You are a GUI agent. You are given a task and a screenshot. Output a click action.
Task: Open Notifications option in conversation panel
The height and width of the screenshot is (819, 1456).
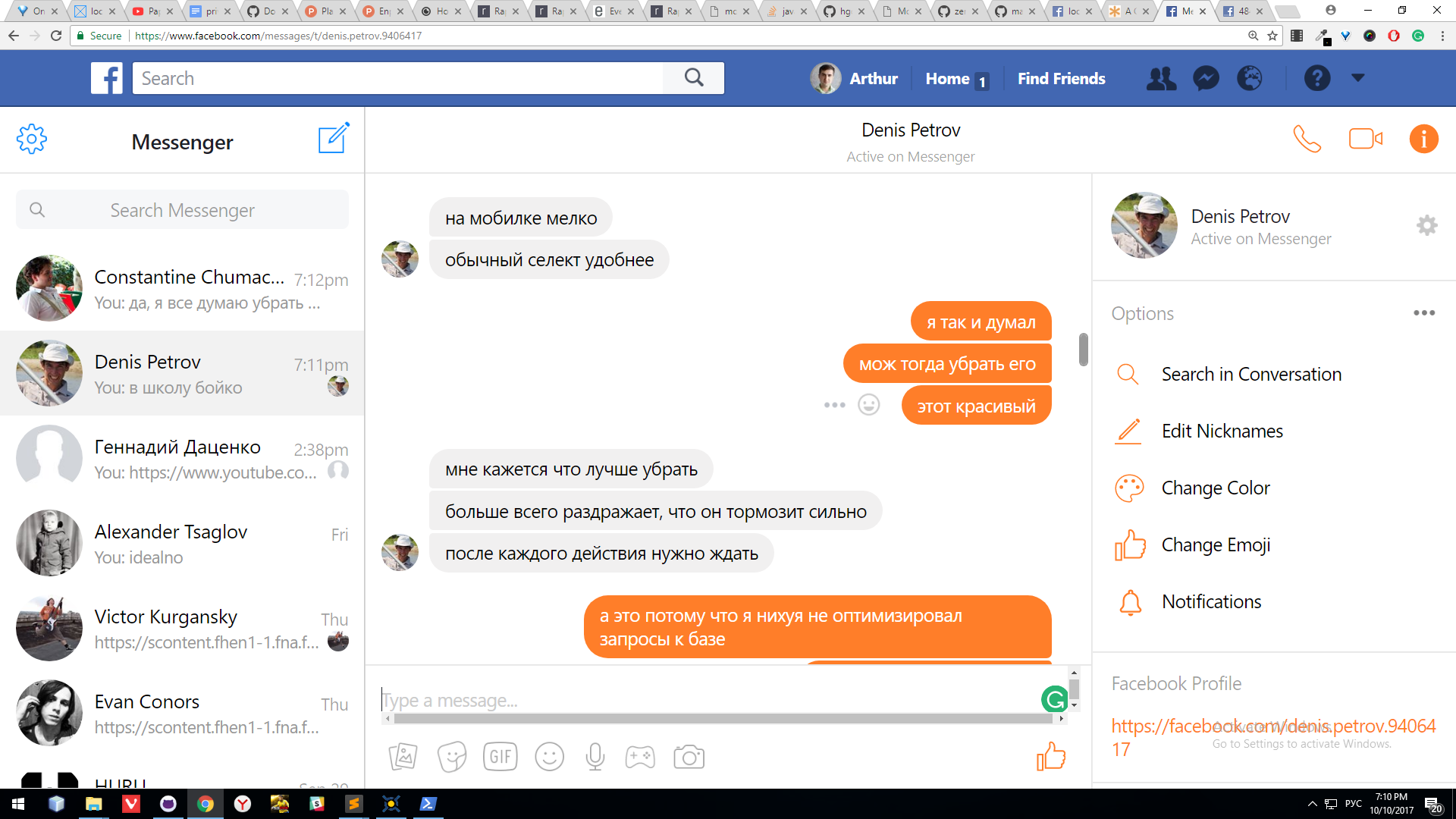[x=1211, y=602]
